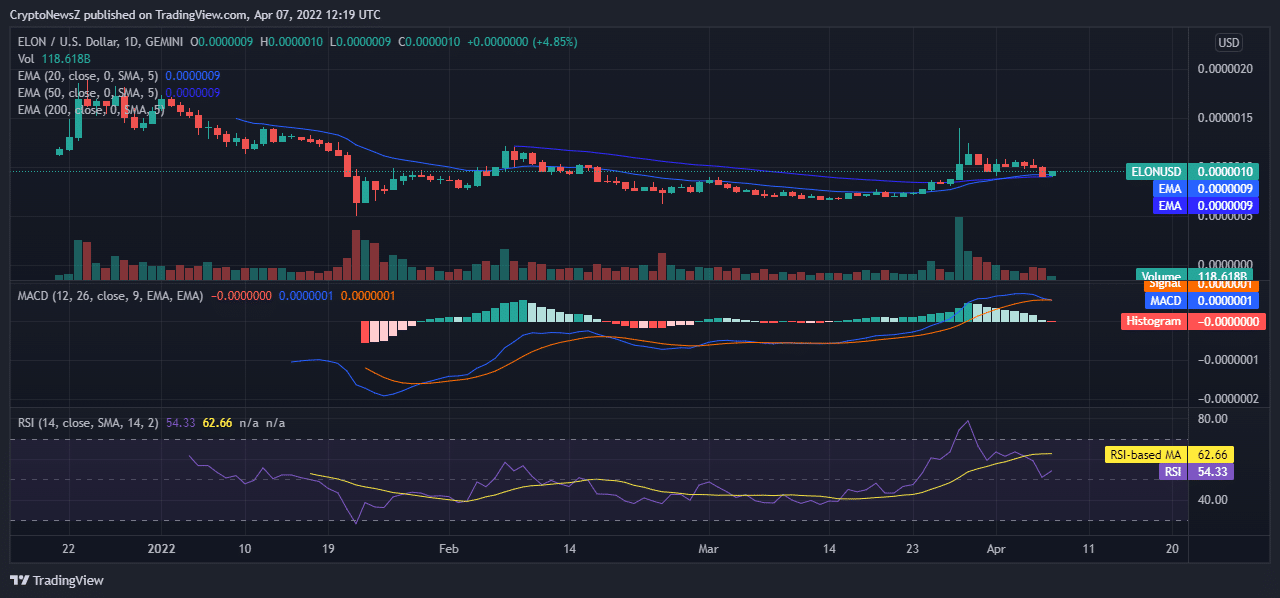Click the 2022 date axis label
The height and width of the screenshot is (598, 1280).
click(161, 549)
